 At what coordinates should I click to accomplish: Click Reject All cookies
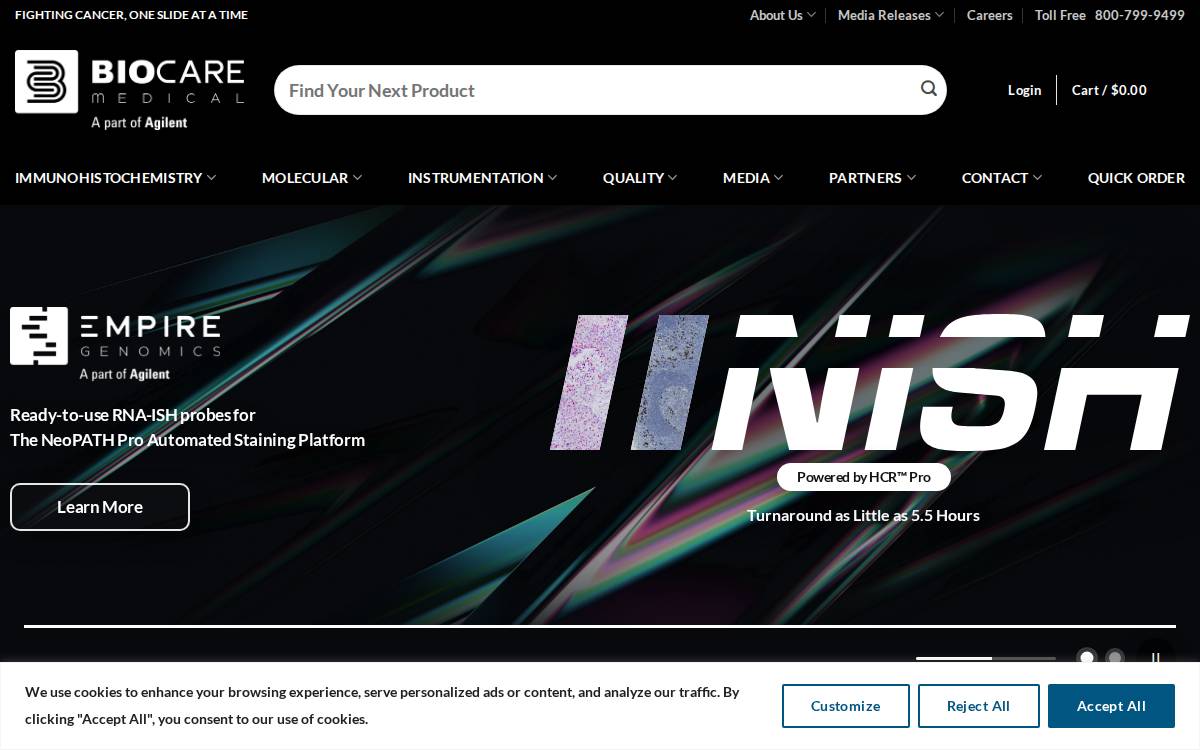(978, 706)
